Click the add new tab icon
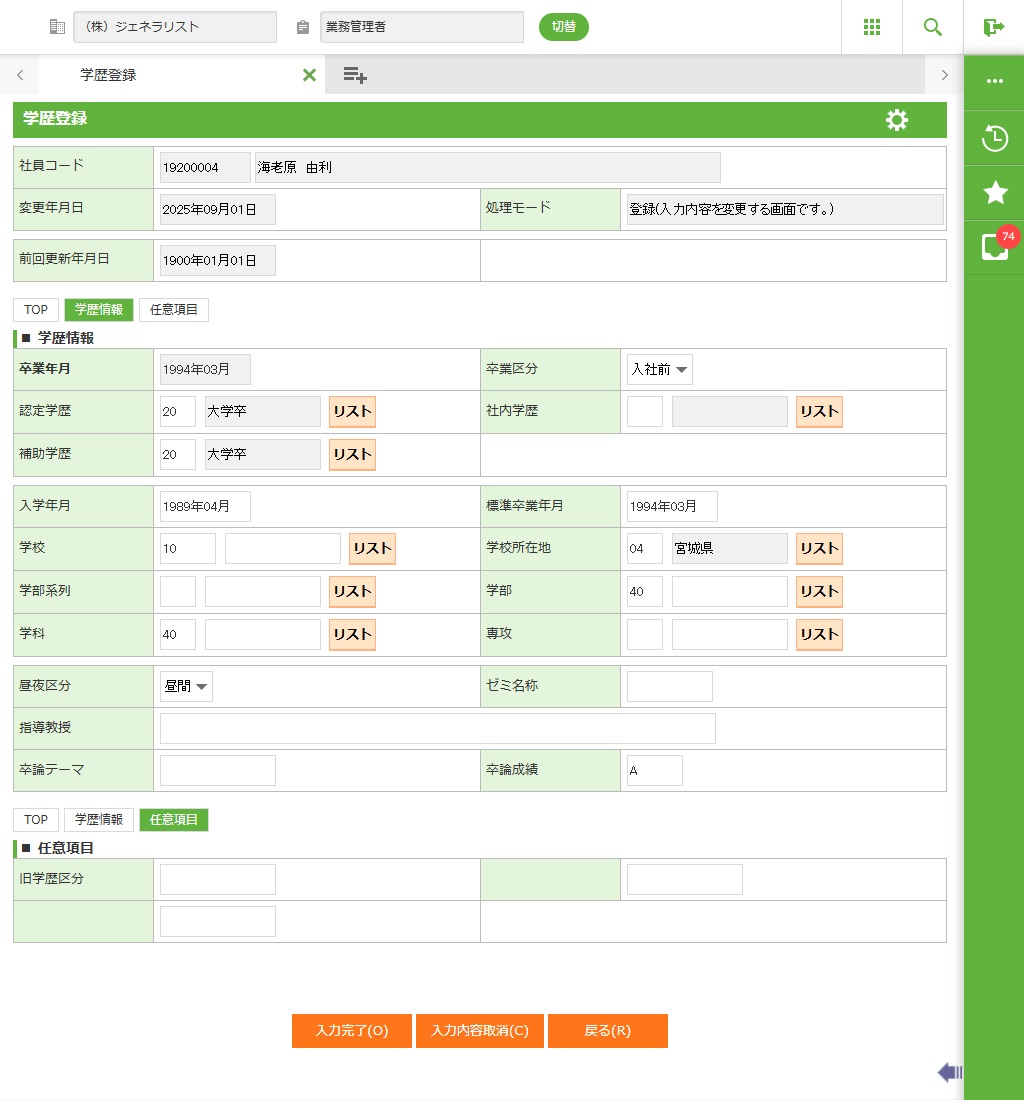The width and height of the screenshot is (1024, 1100). pyautogui.click(x=354, y=75)
